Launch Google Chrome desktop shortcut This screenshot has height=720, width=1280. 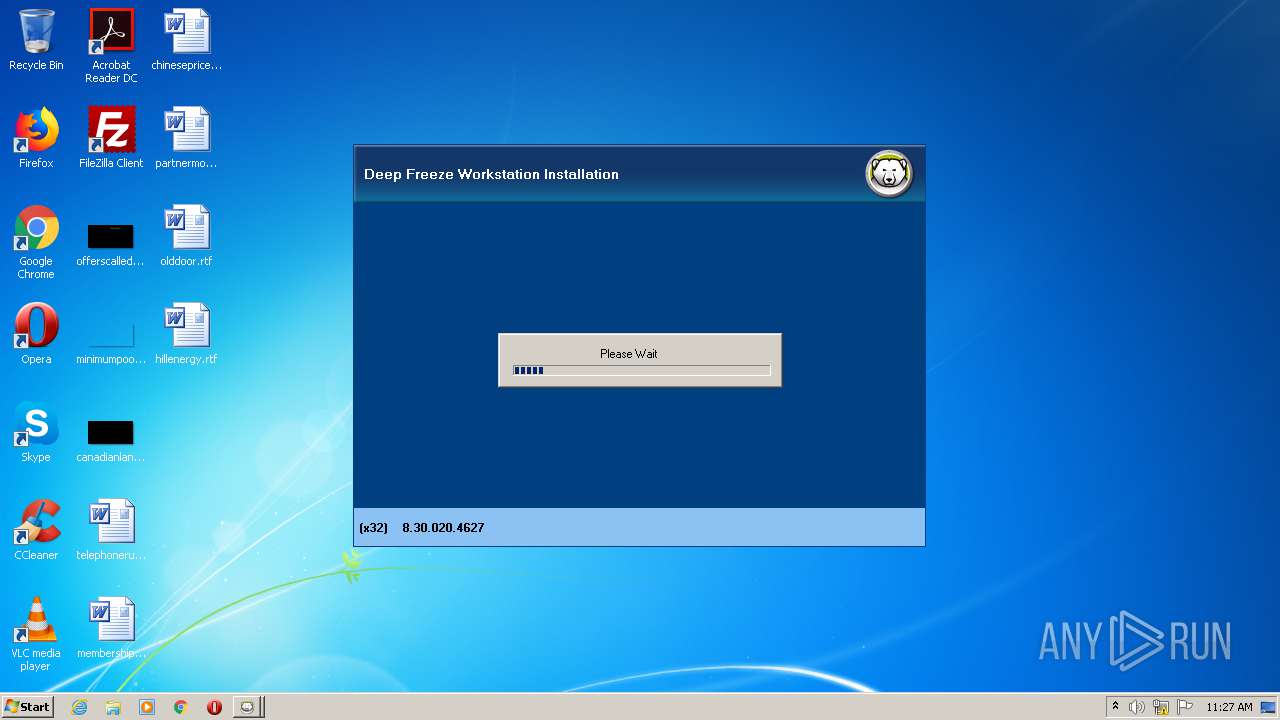tap(36, 242)
